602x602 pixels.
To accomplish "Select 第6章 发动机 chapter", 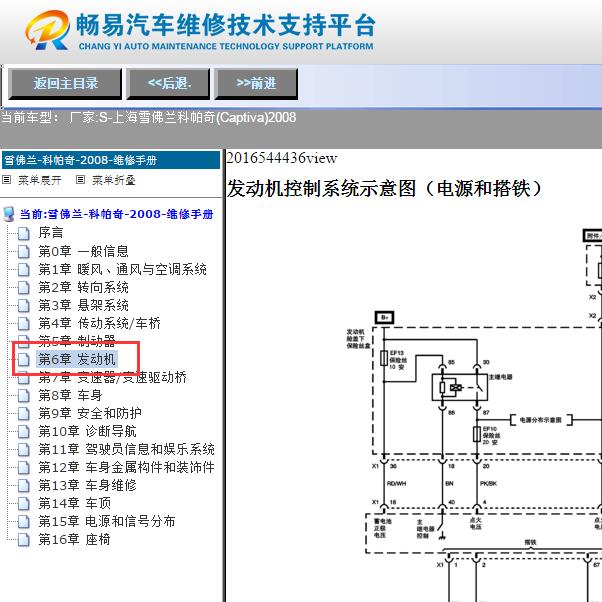I will coord(77,359).
